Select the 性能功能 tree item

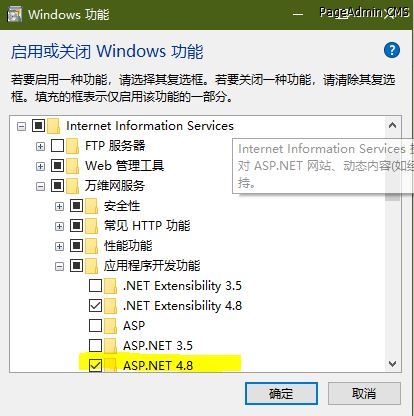click(128, 246)
